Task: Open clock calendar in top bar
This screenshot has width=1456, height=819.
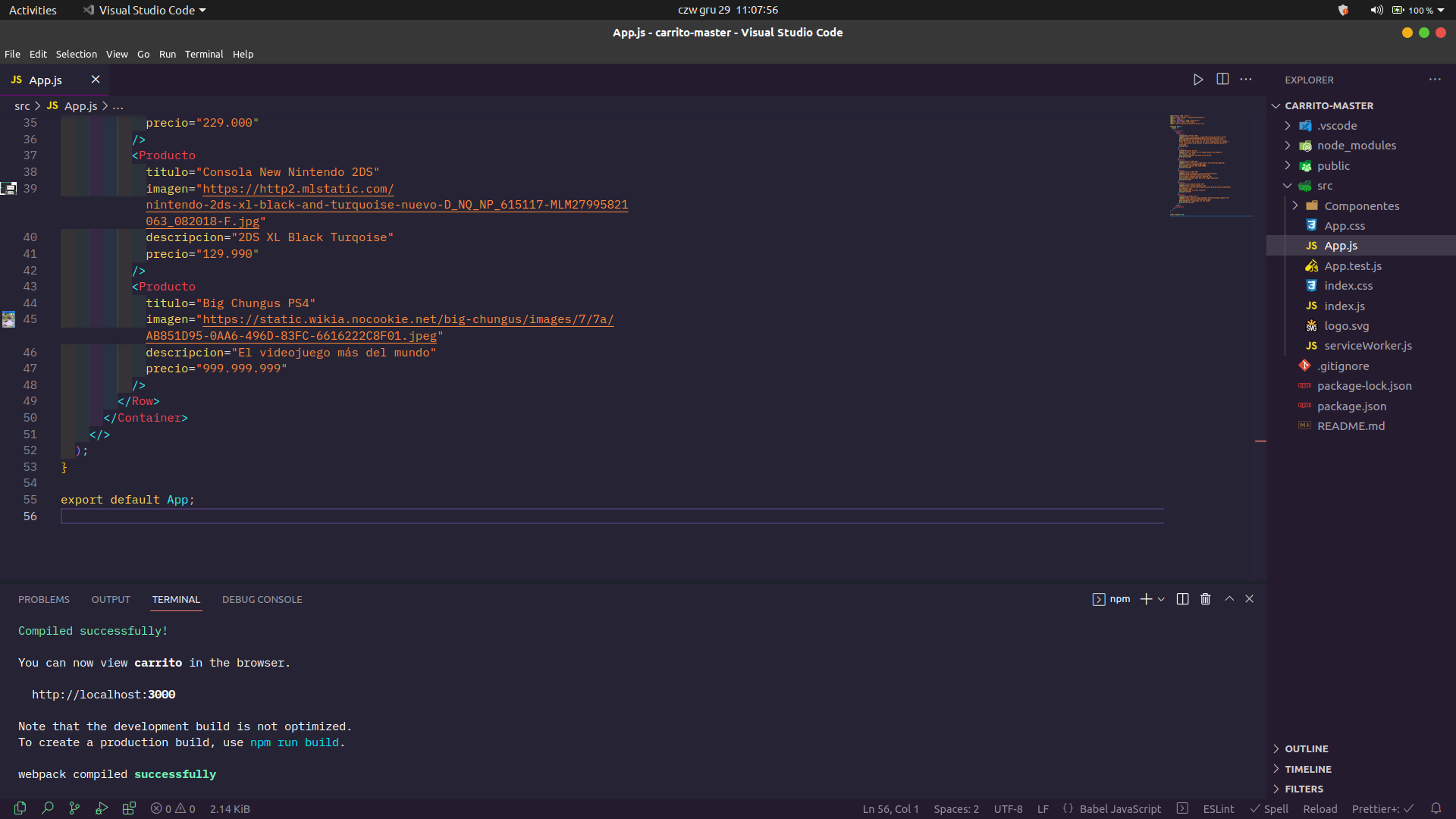Action: pyautogui.click(x=728, y=10)
